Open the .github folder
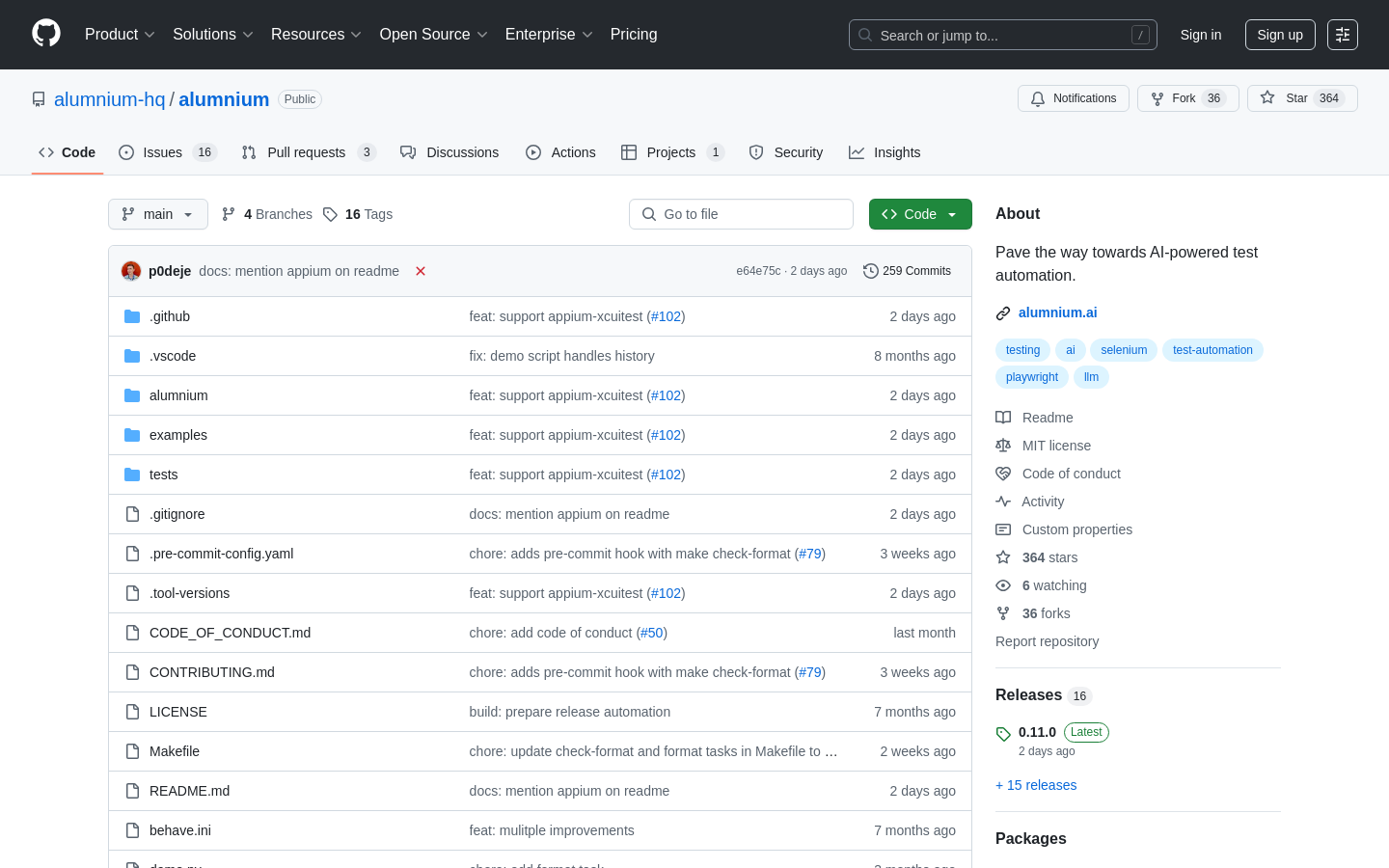Screen dimensions: 1389x868 [170, 316]
